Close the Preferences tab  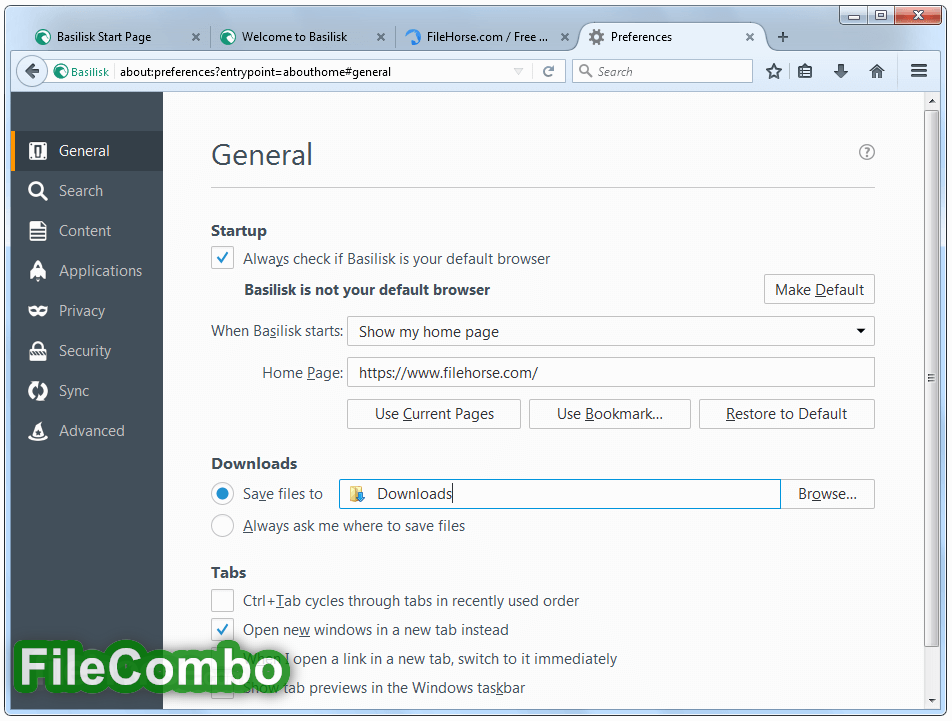point(750,37)
